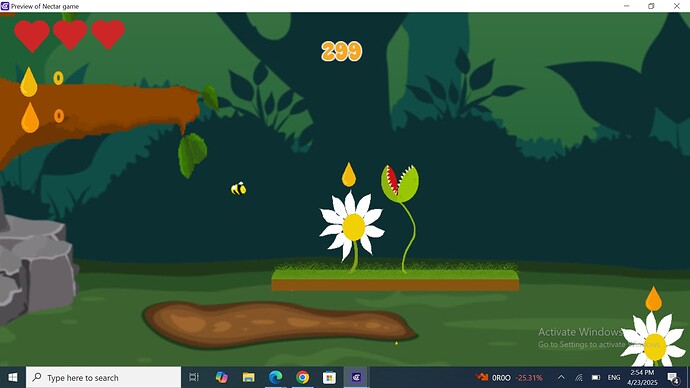Click the 299 score counter
Screen dimensions: 690x388
(341, 51)
